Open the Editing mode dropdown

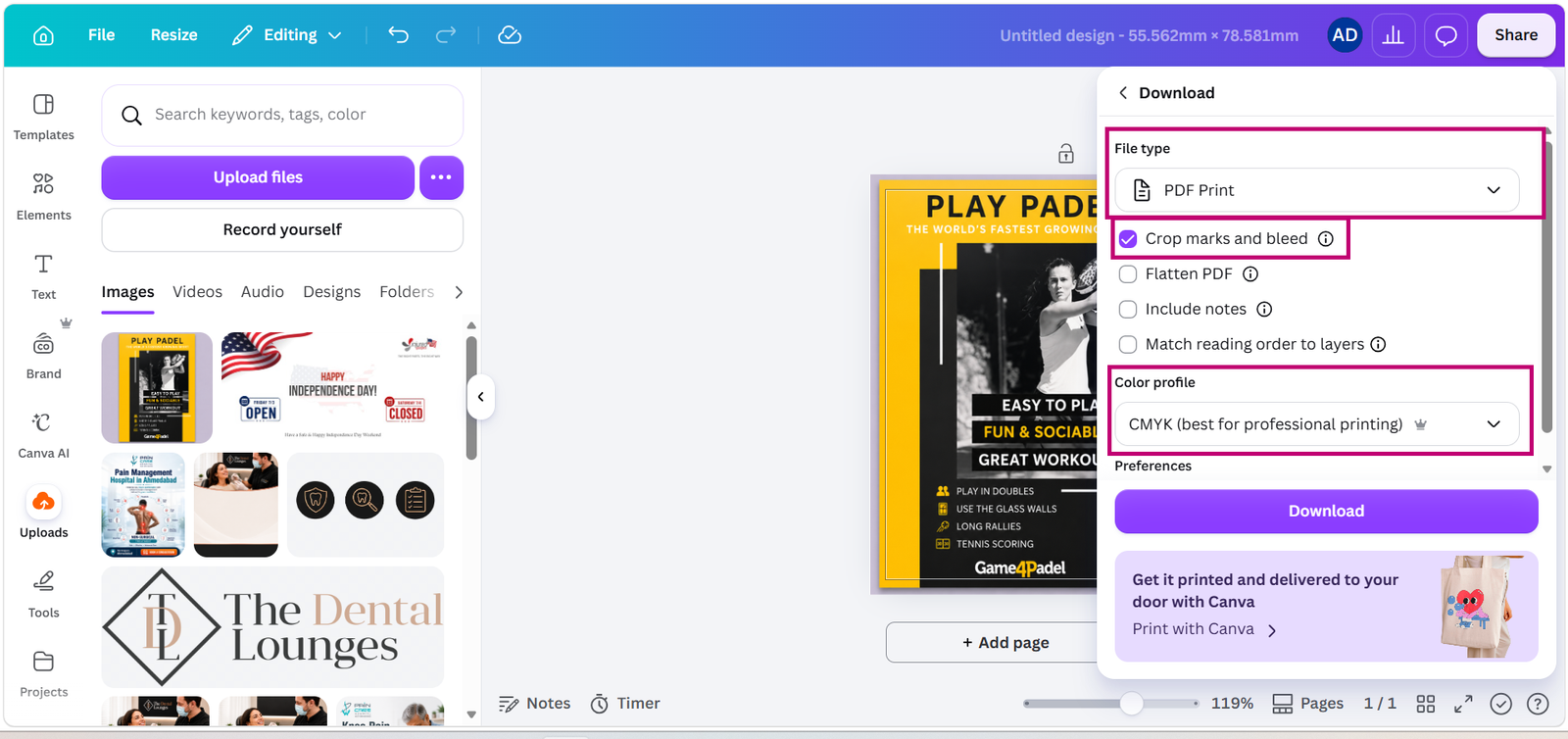click(x=287, y=35)
